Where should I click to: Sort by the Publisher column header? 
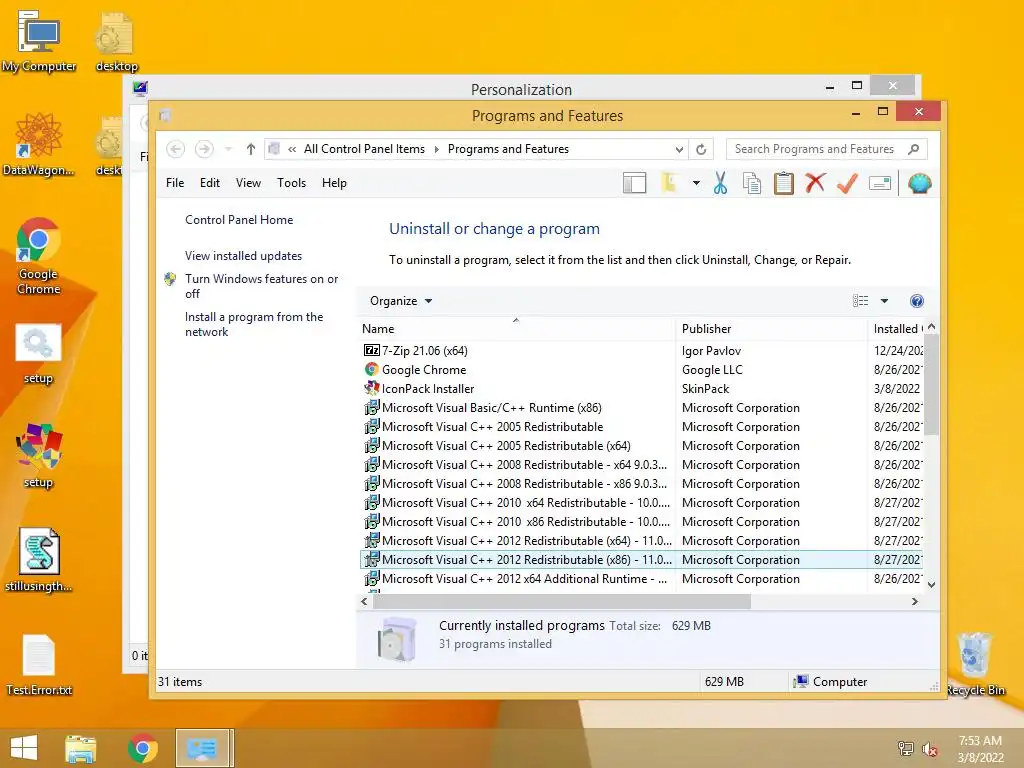pos(771,329)
